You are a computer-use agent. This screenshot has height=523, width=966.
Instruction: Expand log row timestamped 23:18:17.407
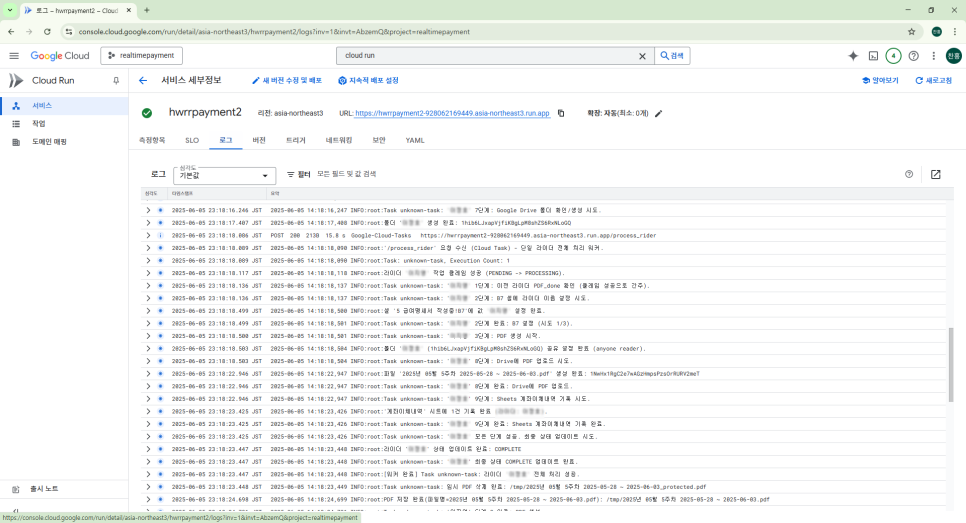pos(148,223)
